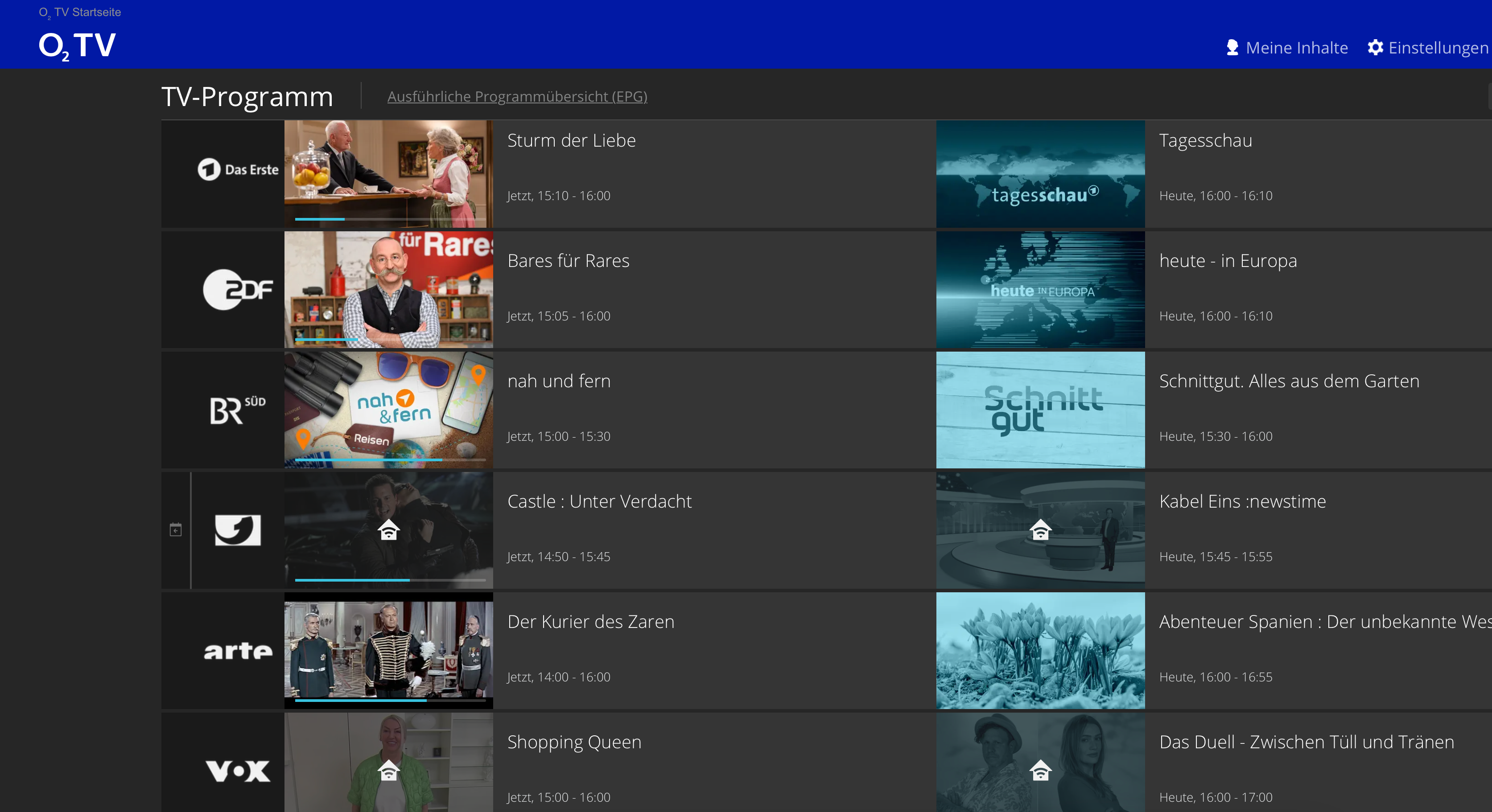This screenshot has width=1492, height=812.
Task: Open Ausführliche Programmübersicht (EPG) link
Action: 517,96
